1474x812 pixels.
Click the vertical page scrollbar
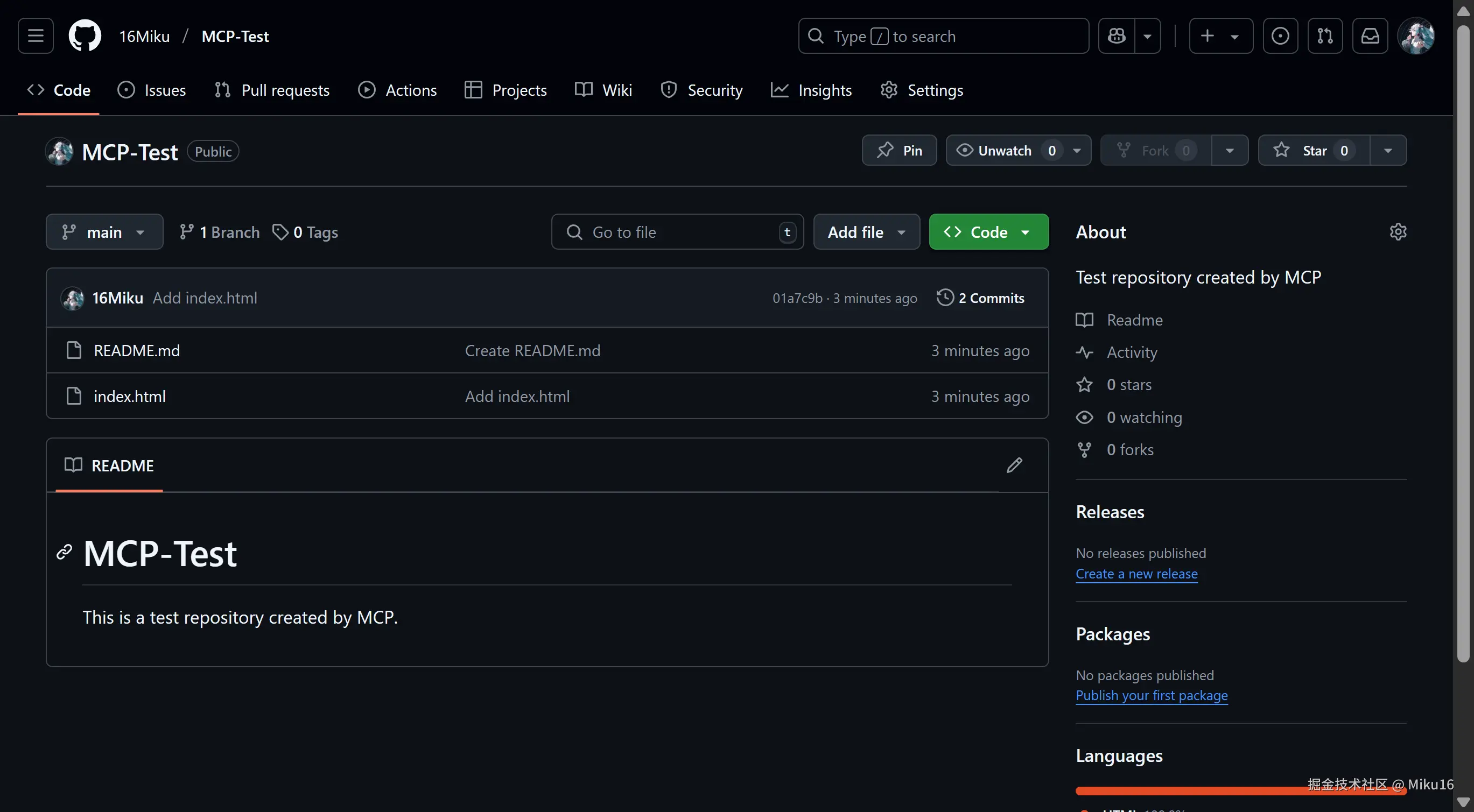pos(1463,343)
